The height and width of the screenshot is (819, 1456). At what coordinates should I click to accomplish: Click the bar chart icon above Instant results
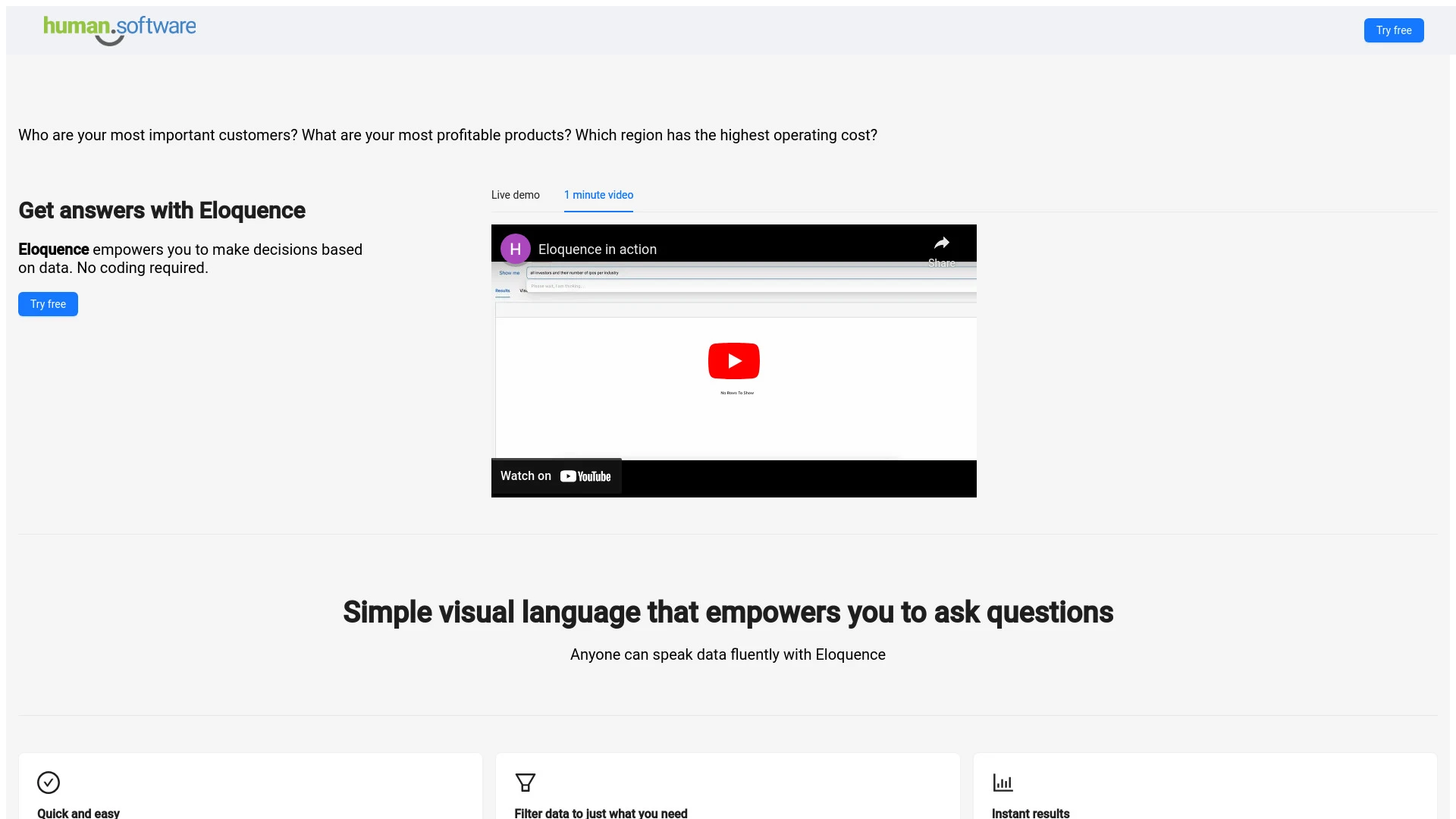1003,783
